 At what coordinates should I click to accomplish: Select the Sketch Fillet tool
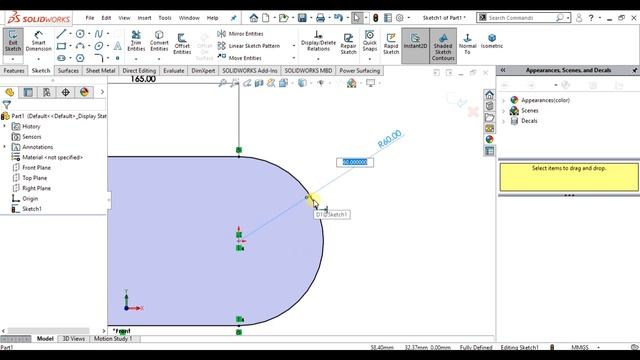click(99, 58)
